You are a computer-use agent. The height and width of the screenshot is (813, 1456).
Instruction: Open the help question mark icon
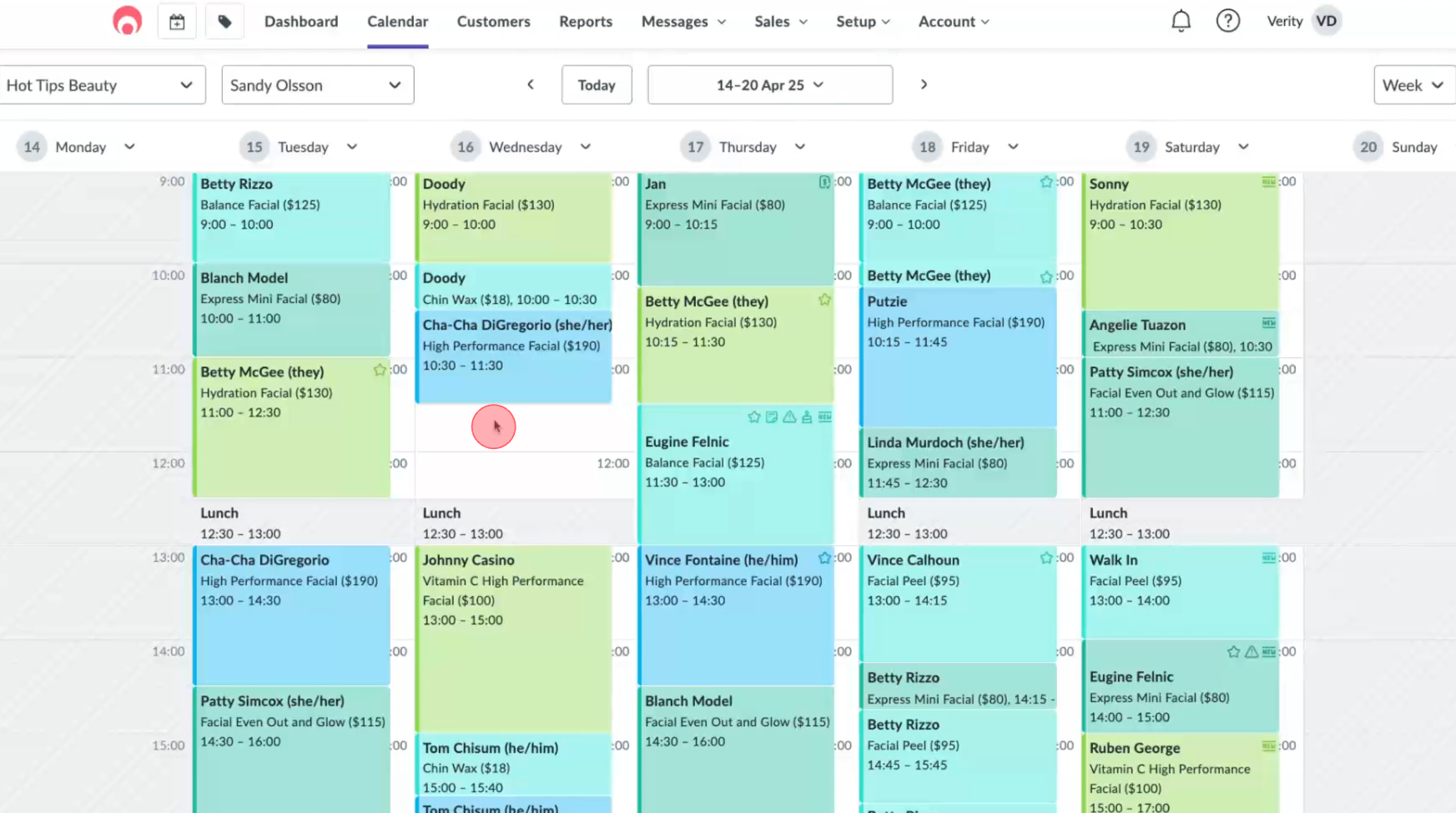(1227, 21)
